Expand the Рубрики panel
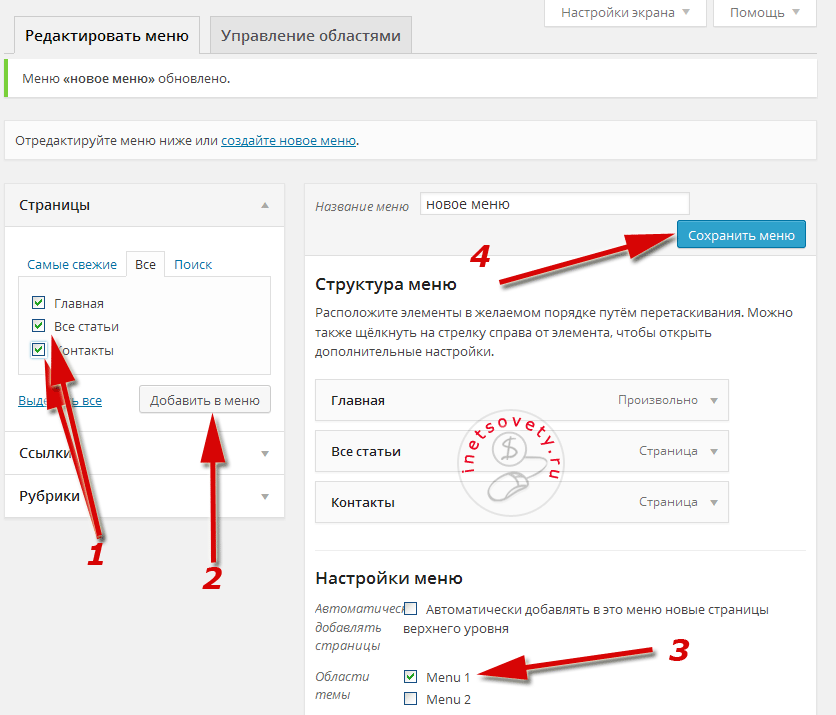This screenshot has height=715, width=836. pos(144,496)
